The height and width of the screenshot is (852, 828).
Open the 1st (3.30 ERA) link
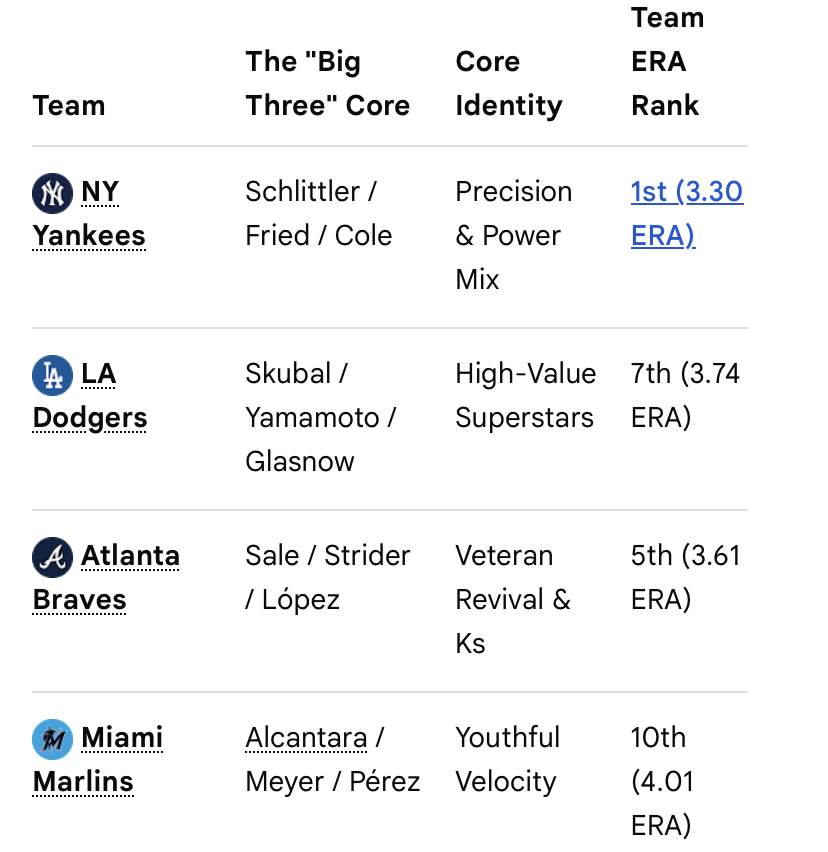pos(687,214)
